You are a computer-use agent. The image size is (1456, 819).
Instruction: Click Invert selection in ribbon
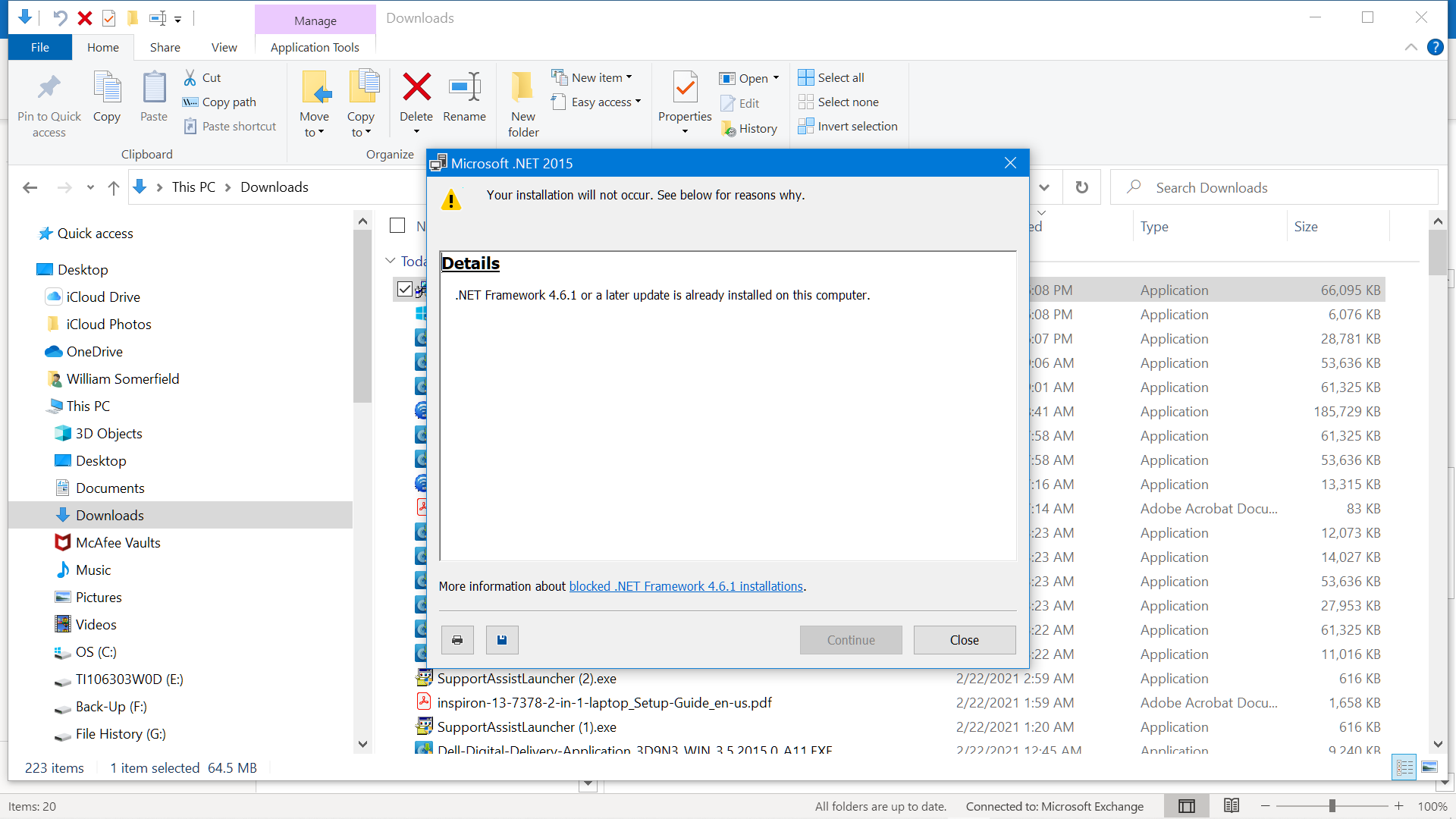tap(848, 126)
